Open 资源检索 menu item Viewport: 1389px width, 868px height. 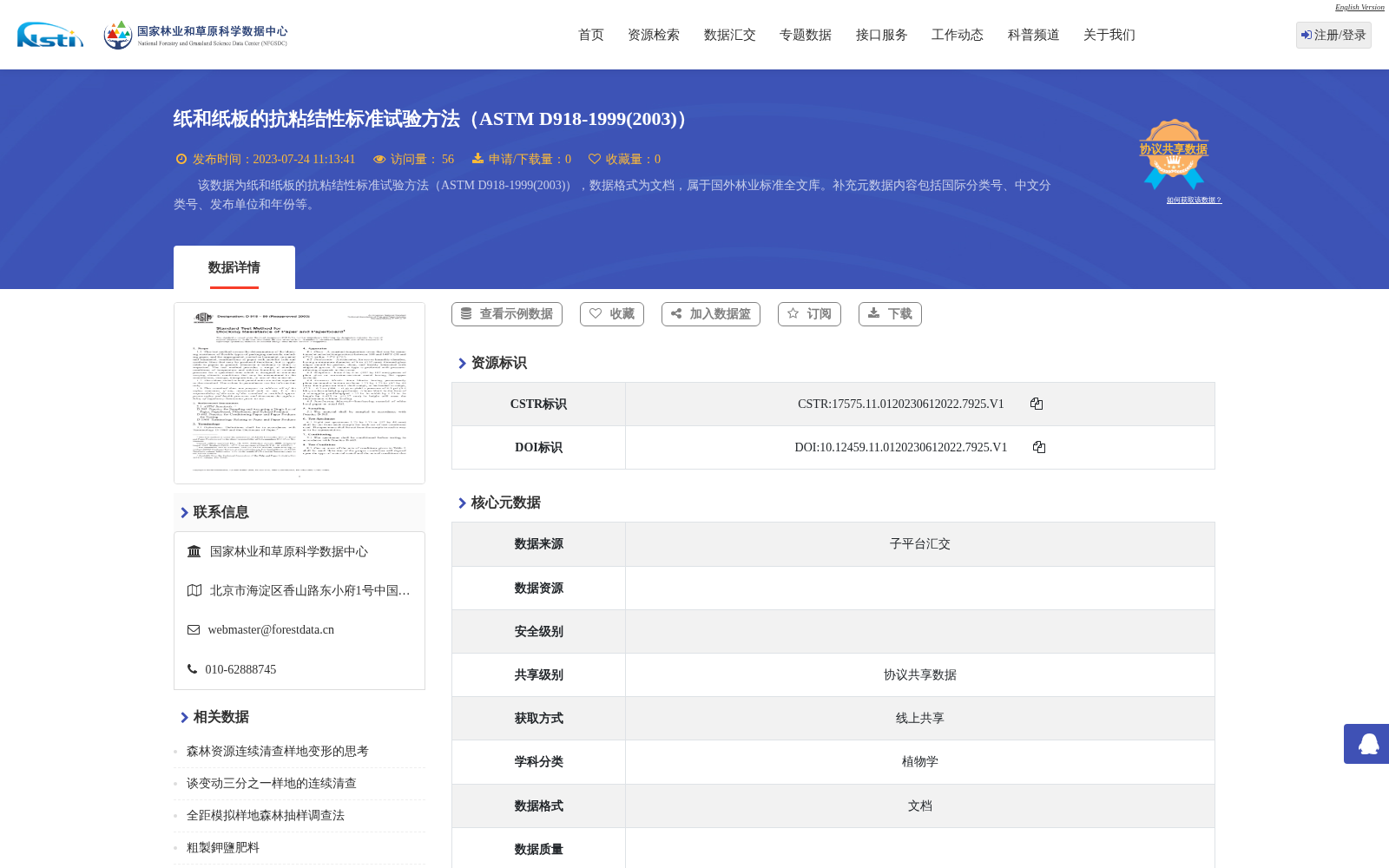pyautogui.click(x=654, y=35)
